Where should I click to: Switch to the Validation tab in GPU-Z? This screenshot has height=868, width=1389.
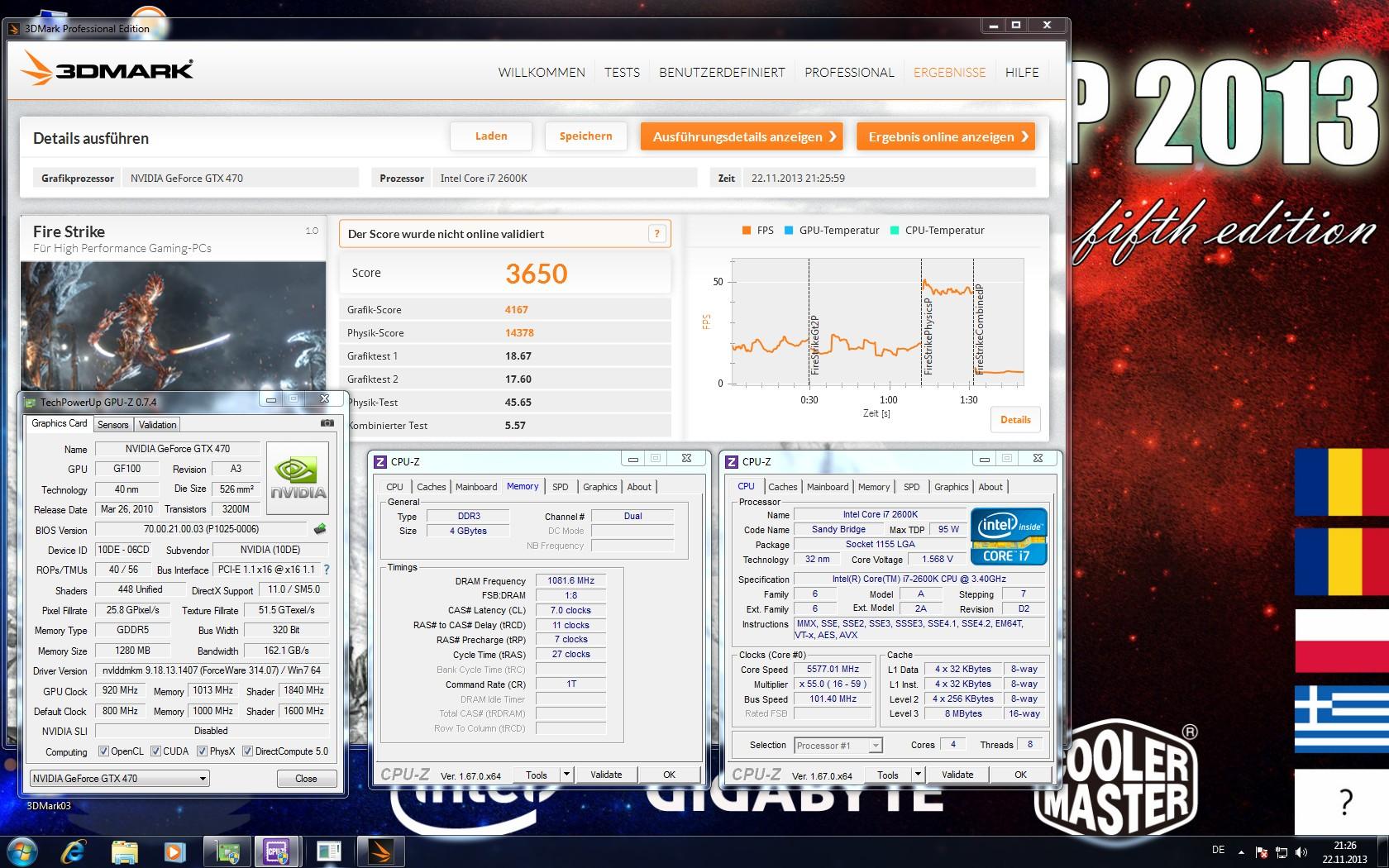point(157,424)
